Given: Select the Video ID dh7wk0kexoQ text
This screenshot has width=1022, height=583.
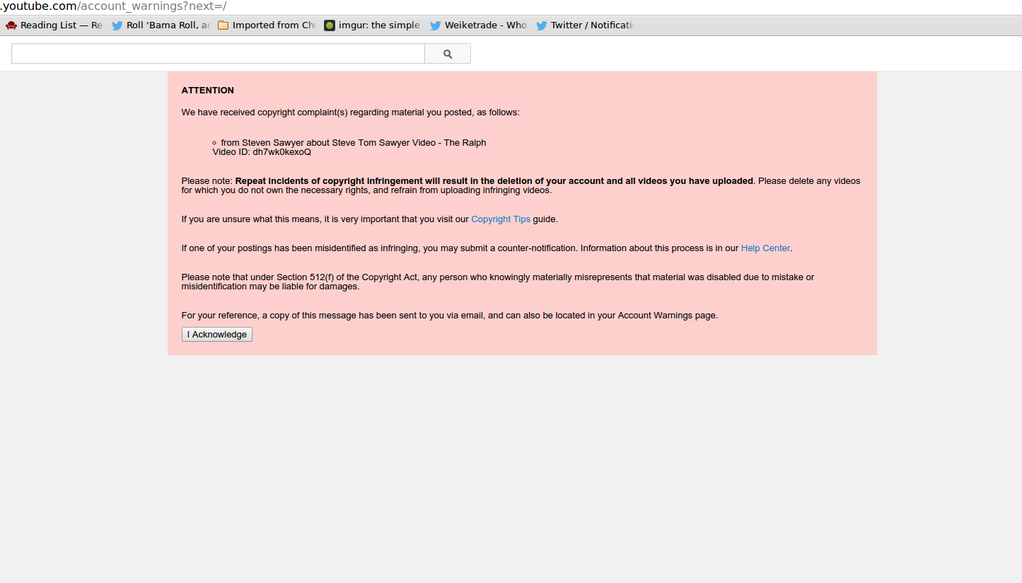Looking at the screenshot, I should 261,152.
